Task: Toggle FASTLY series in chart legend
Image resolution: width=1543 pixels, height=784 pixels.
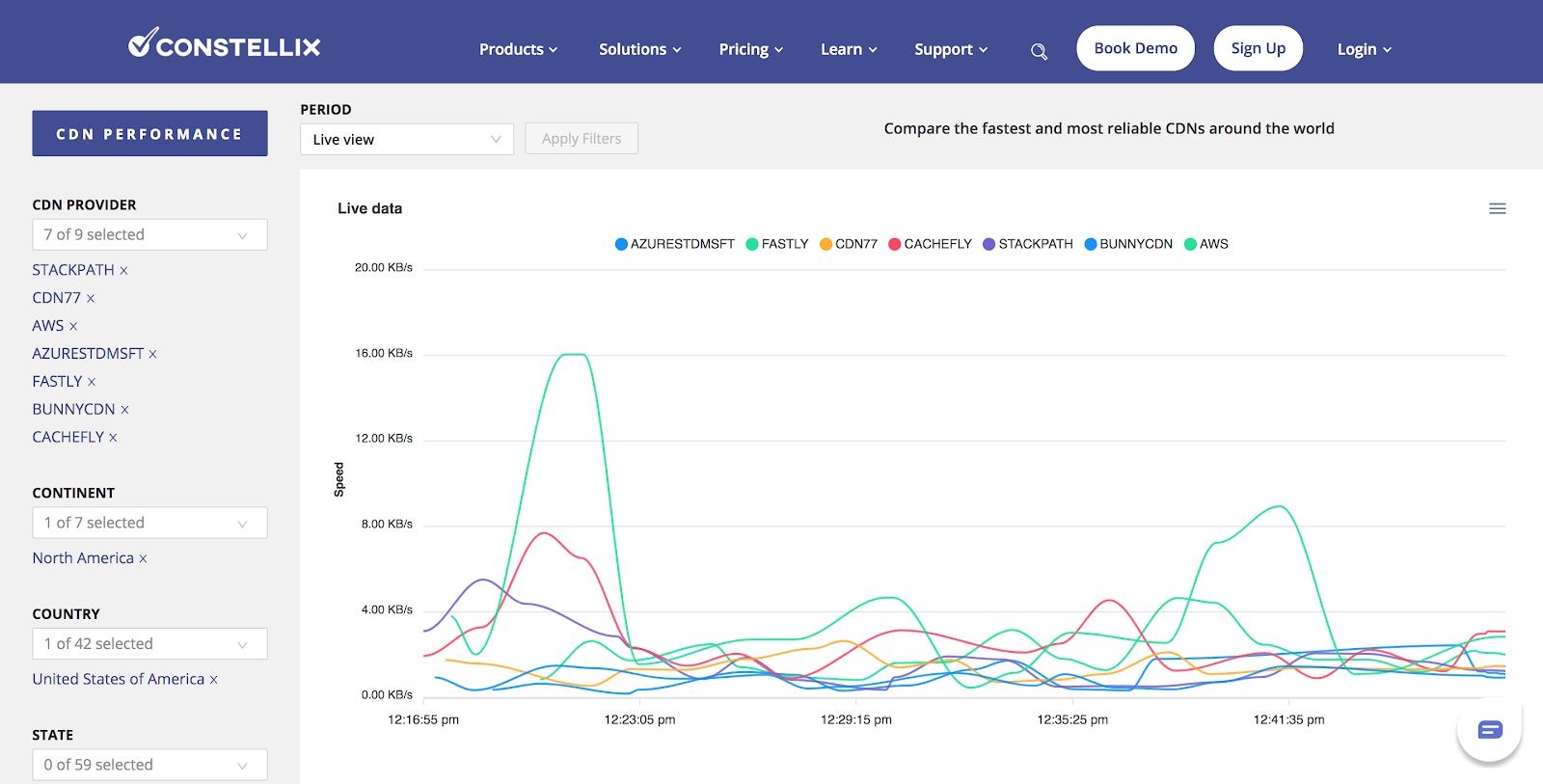Action: pyautogui.click(x=777, y=244)
